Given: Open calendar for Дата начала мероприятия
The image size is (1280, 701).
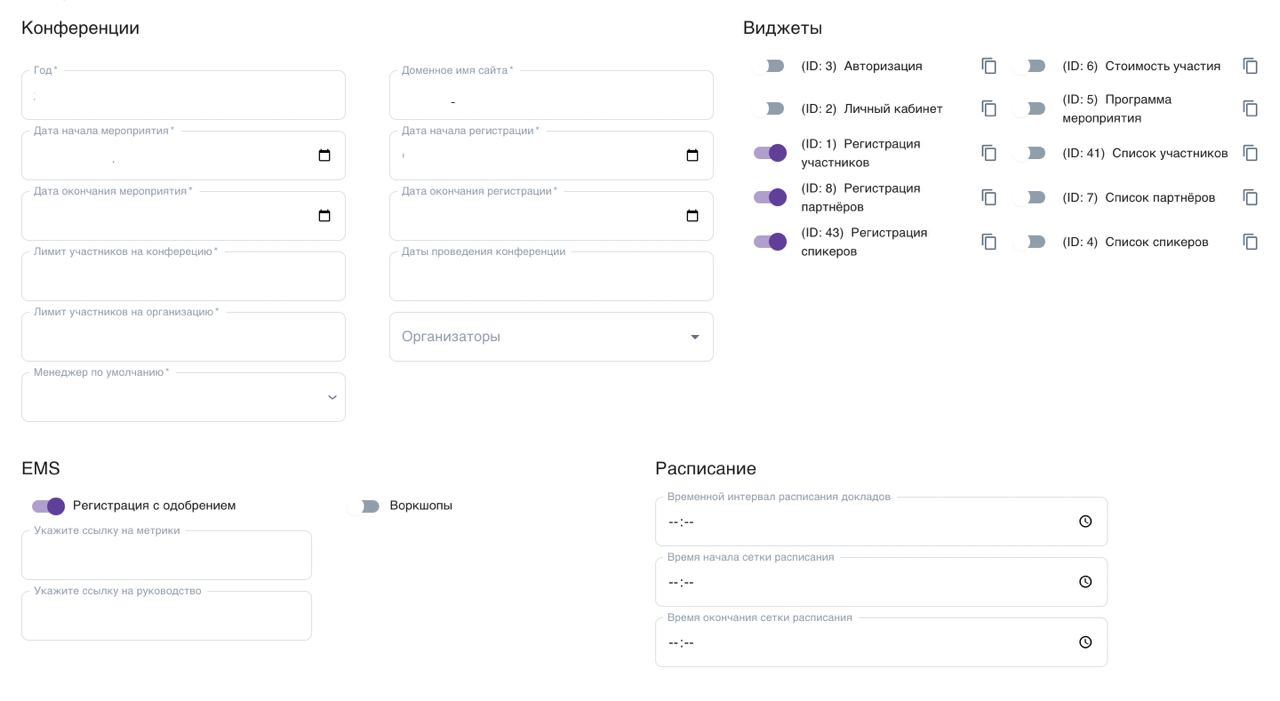Looking at the screenshot, I should point(324,156).
